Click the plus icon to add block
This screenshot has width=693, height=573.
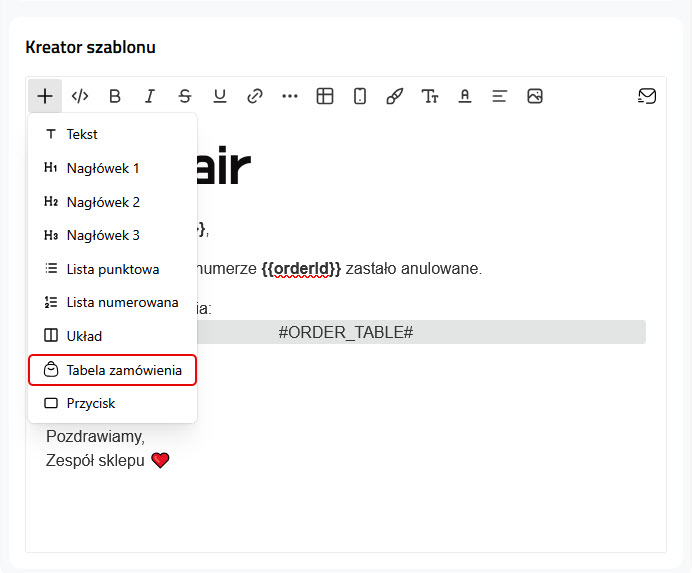45,96
